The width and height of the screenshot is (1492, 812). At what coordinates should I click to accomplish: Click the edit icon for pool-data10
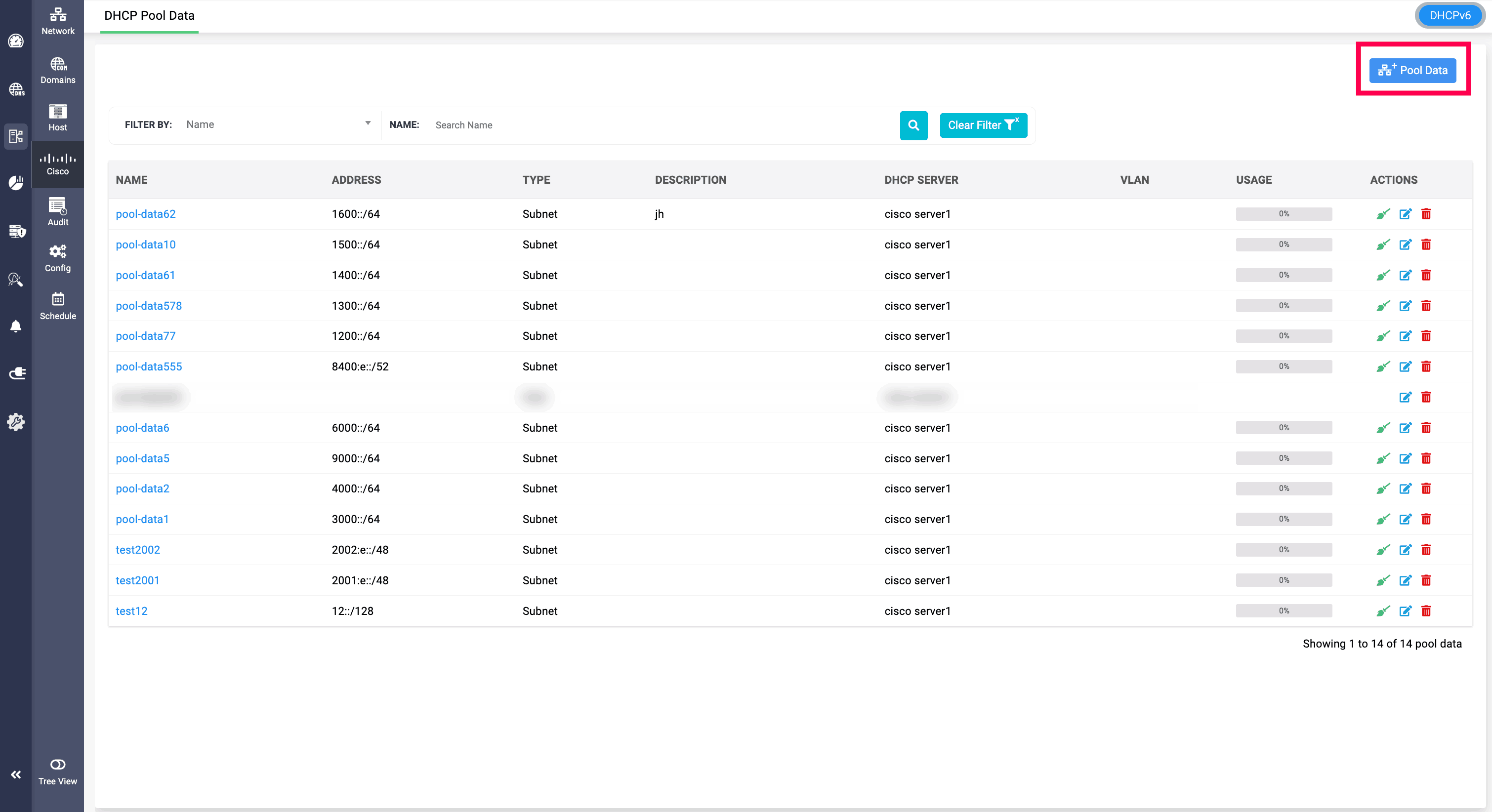click(1405, 244)
